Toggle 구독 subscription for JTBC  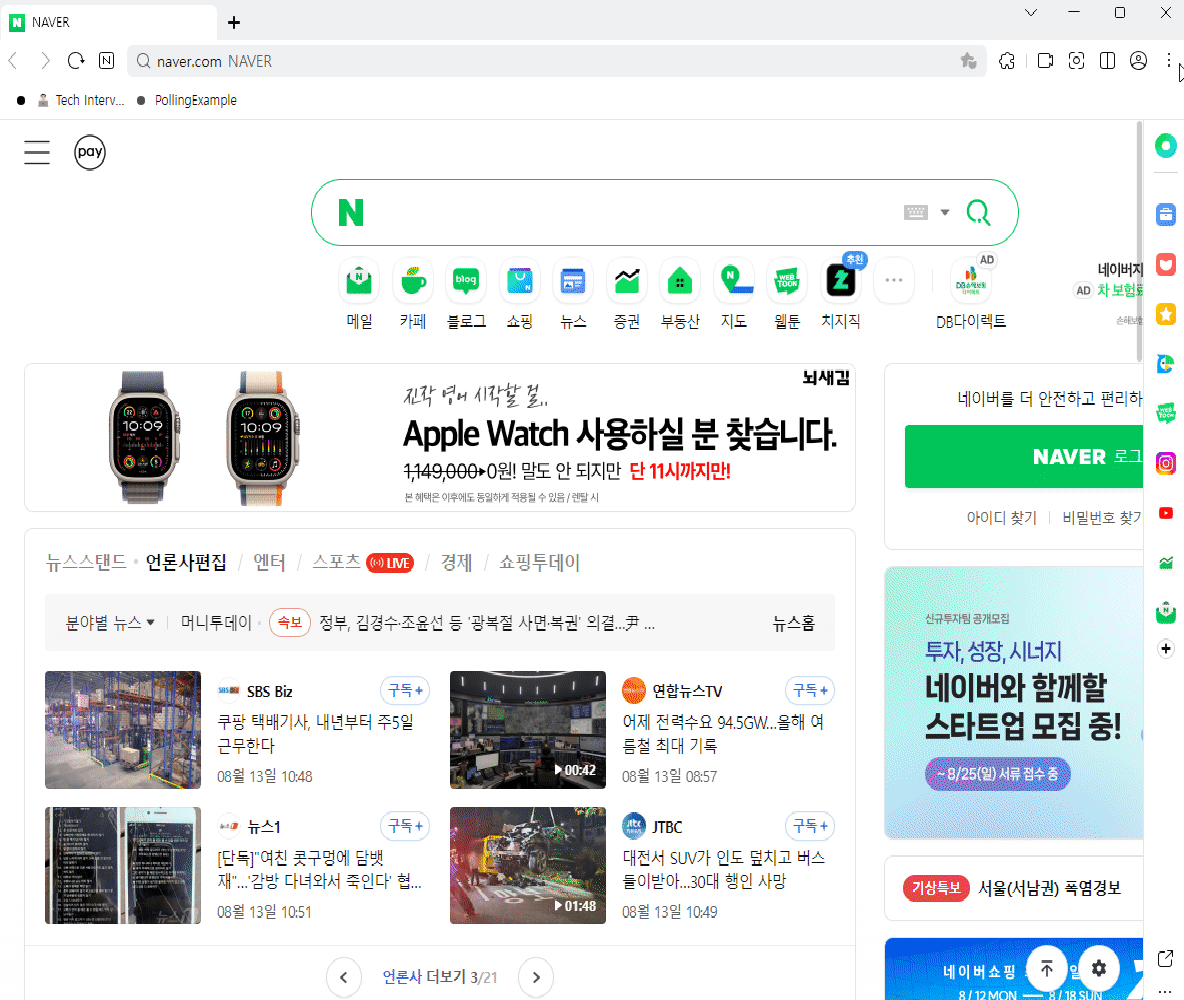click(x=810, y=827)
